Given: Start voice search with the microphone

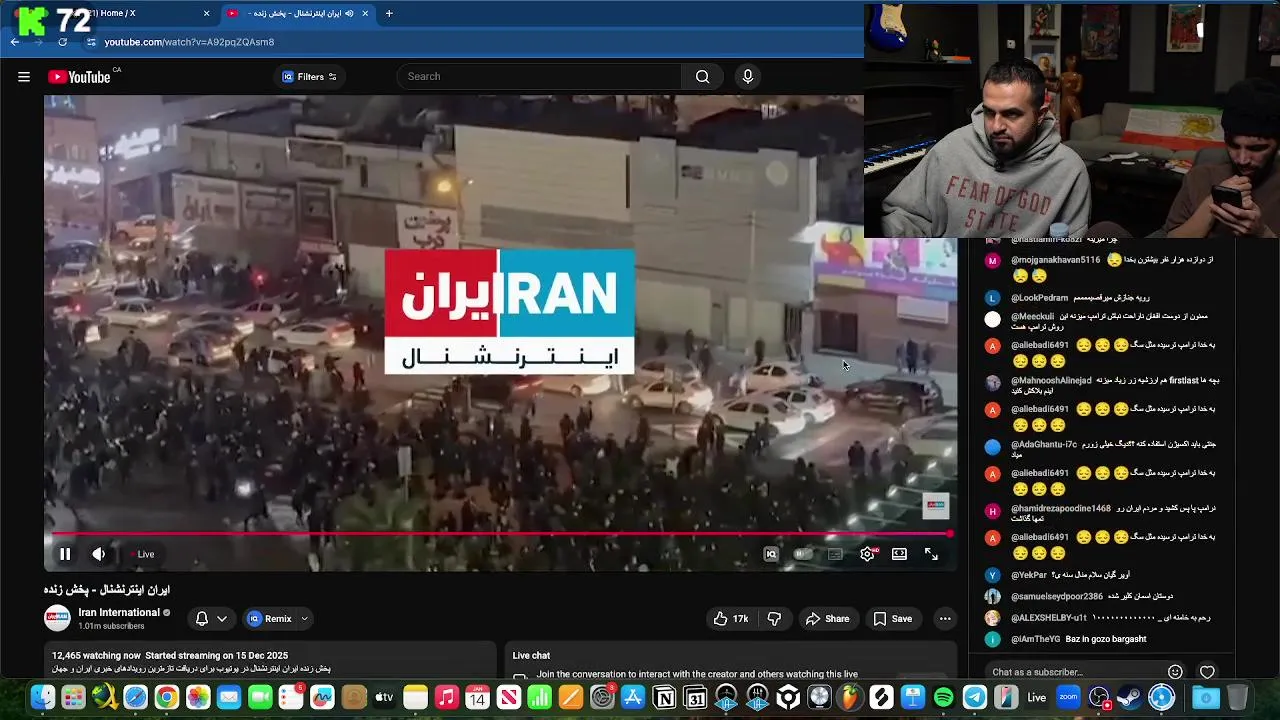Looking at the screenshot, I should coord(747,77).
